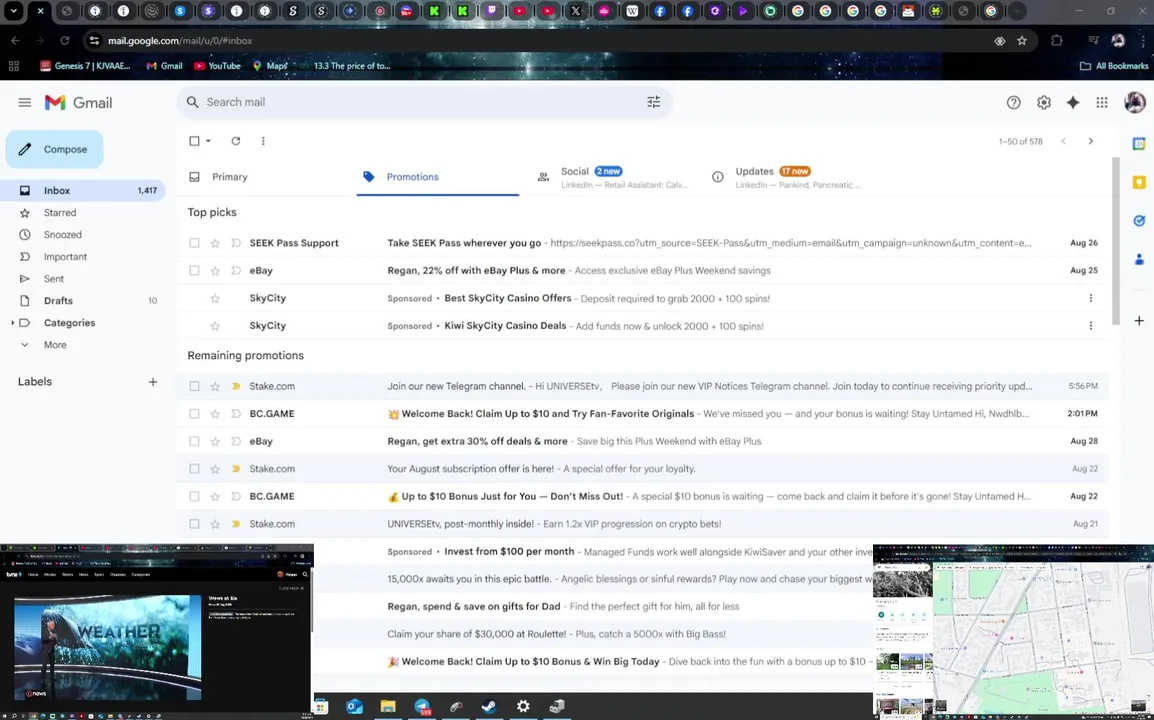This screenshot has height=720, width=1154.
Task: Open the Snoozed folder
Action: click(63, 234)
